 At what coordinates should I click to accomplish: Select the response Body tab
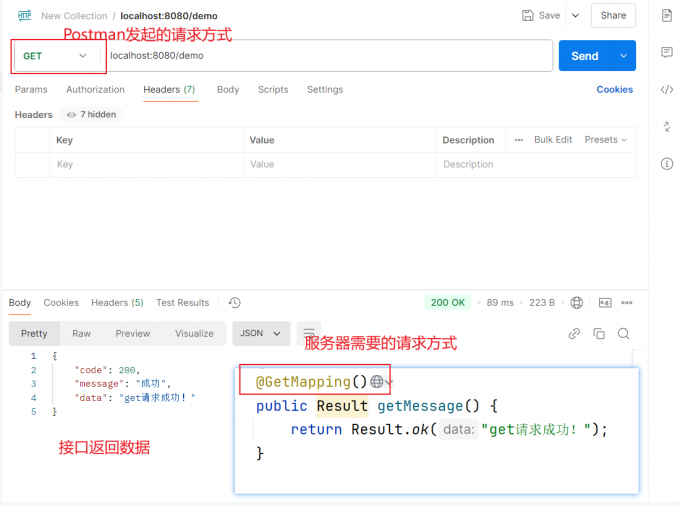(20, 303)
